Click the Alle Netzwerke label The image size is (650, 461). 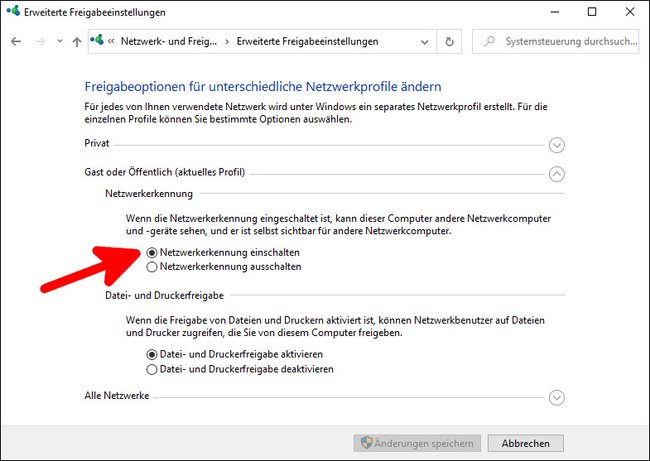tap(116, 395)
